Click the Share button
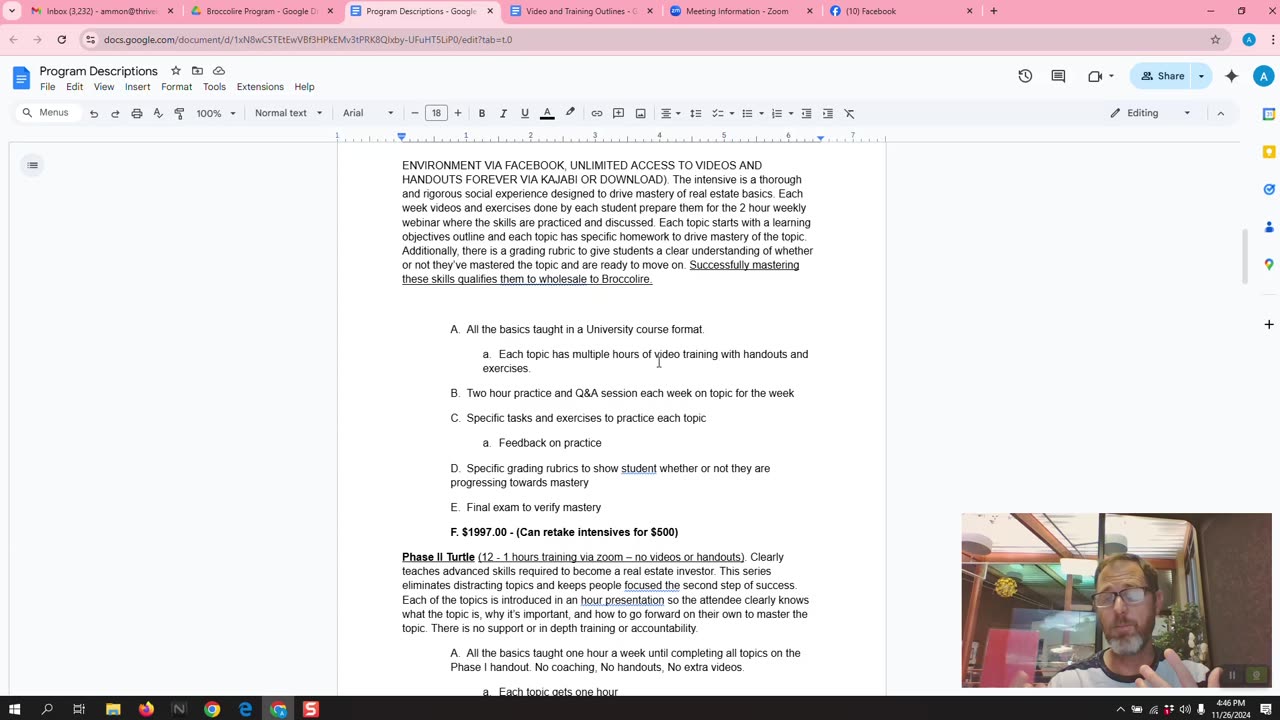Image resolution: width=1280 pixels, height=720 pixels. 1162,76
